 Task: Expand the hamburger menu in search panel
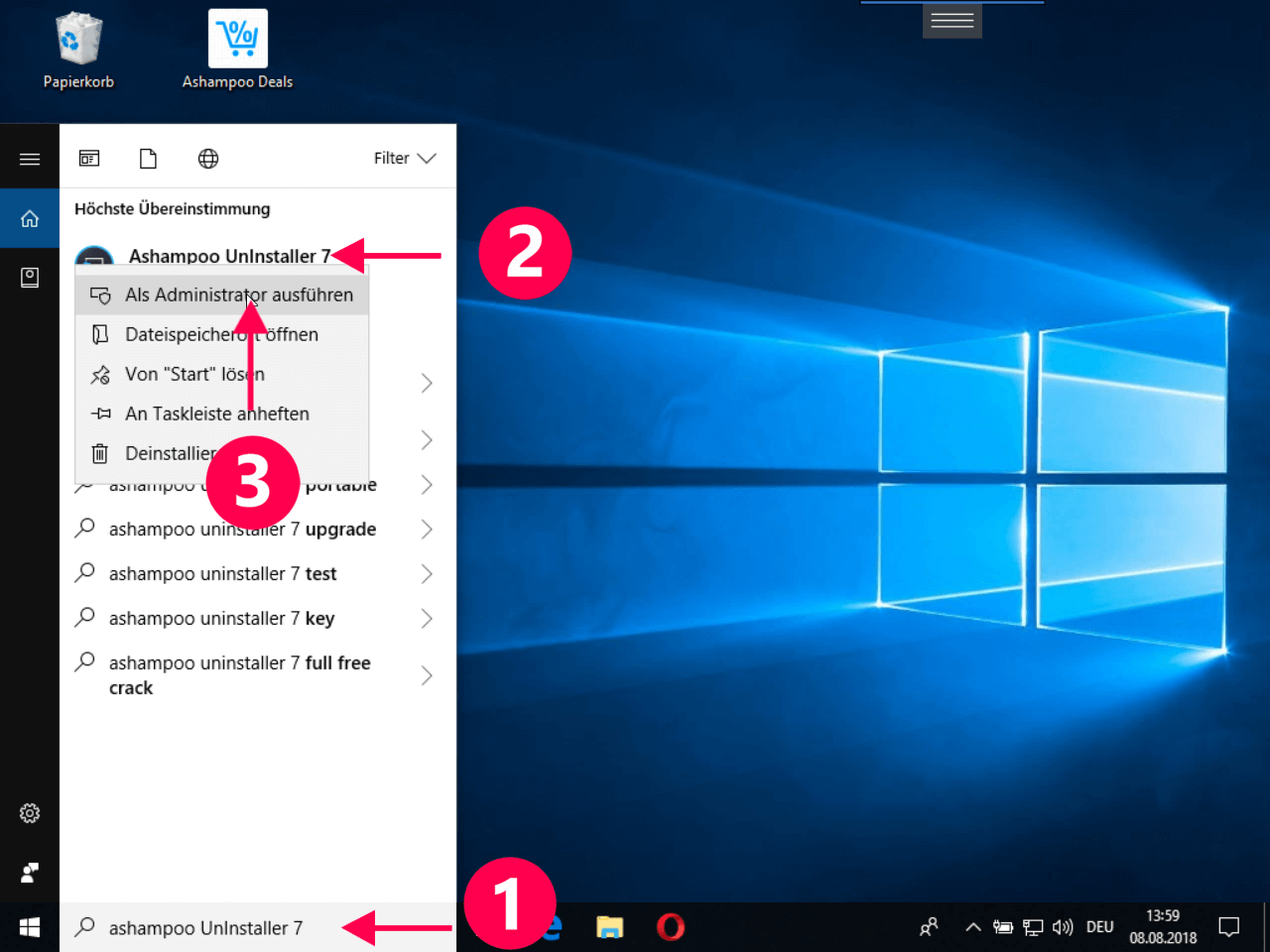click(x=30, y=159)
